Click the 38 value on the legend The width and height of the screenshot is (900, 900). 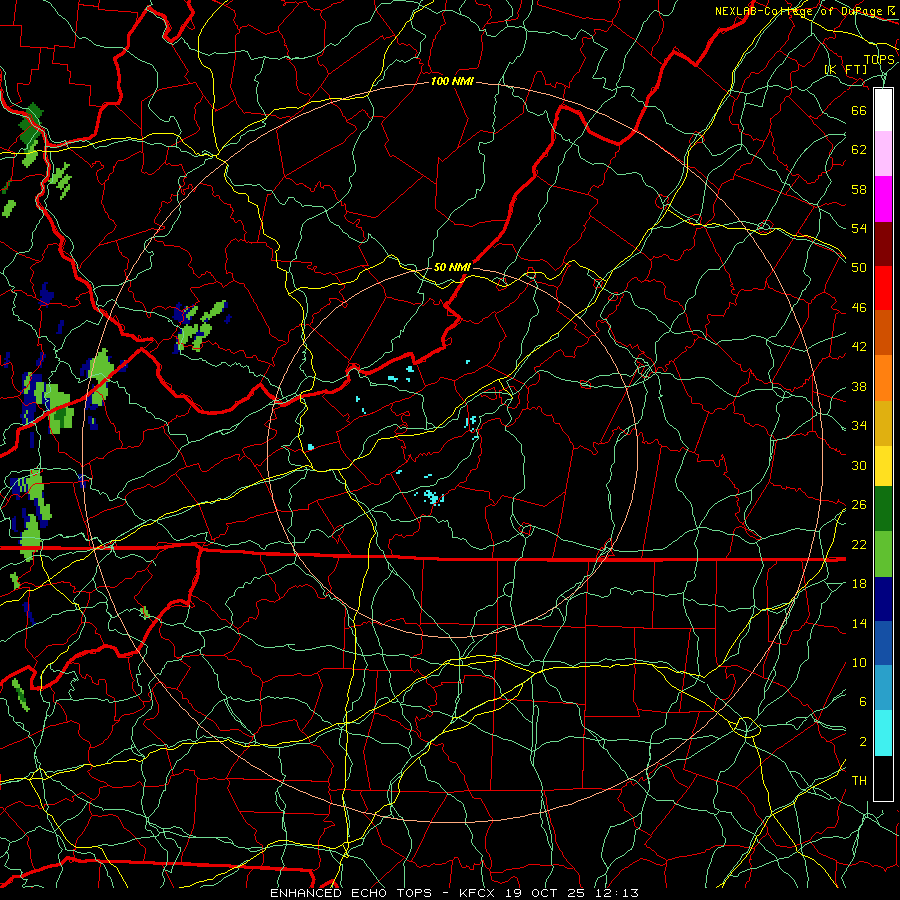coord(859,386)
